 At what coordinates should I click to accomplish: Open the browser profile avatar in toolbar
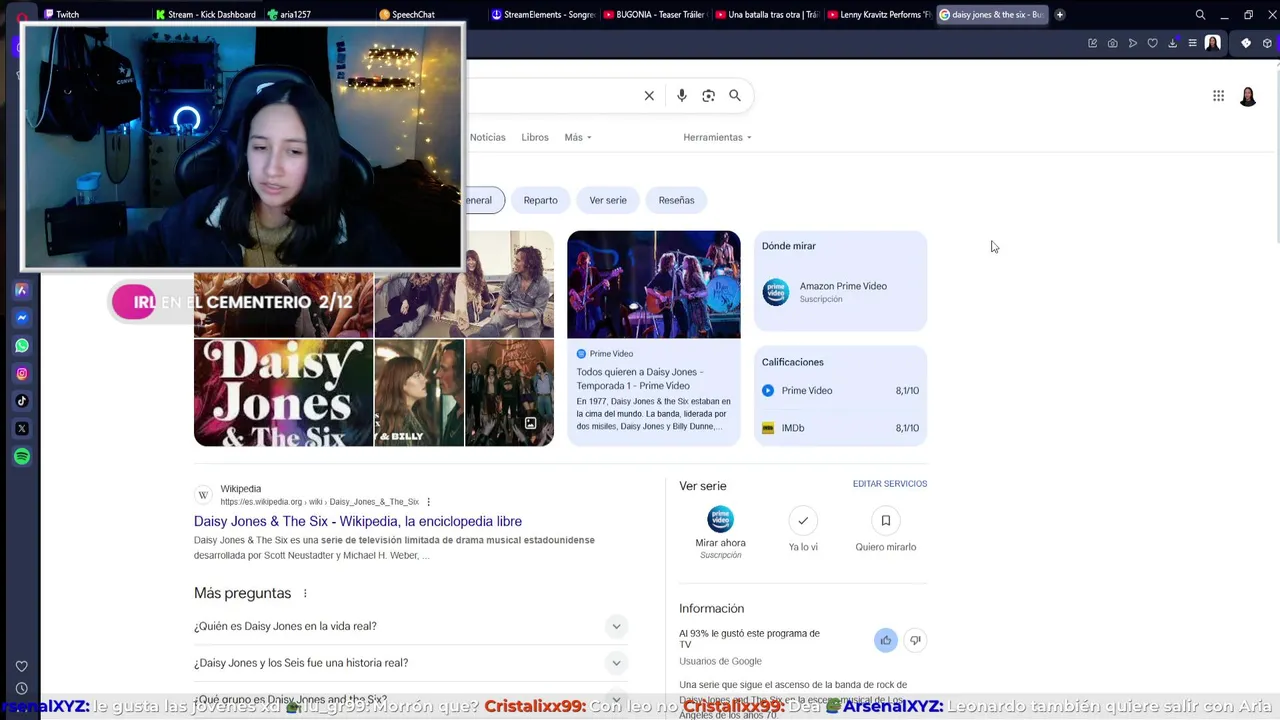point(1212,43)
